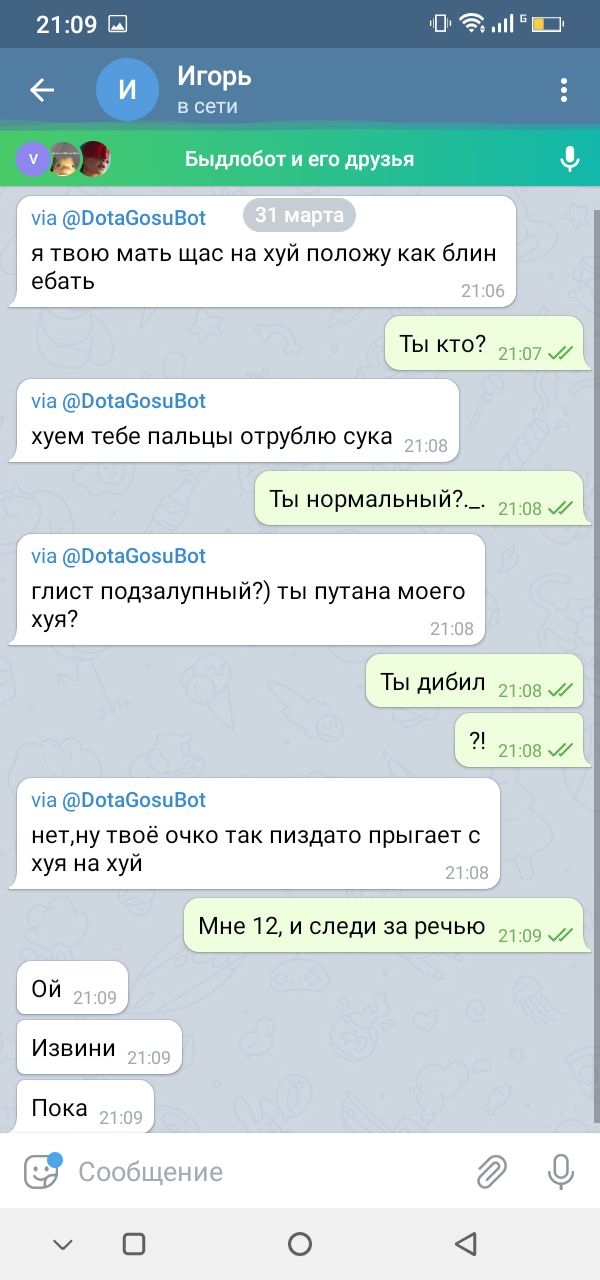The image size is (600, 1280).
Task: Open the three-dot options menu
Action: 564,90
